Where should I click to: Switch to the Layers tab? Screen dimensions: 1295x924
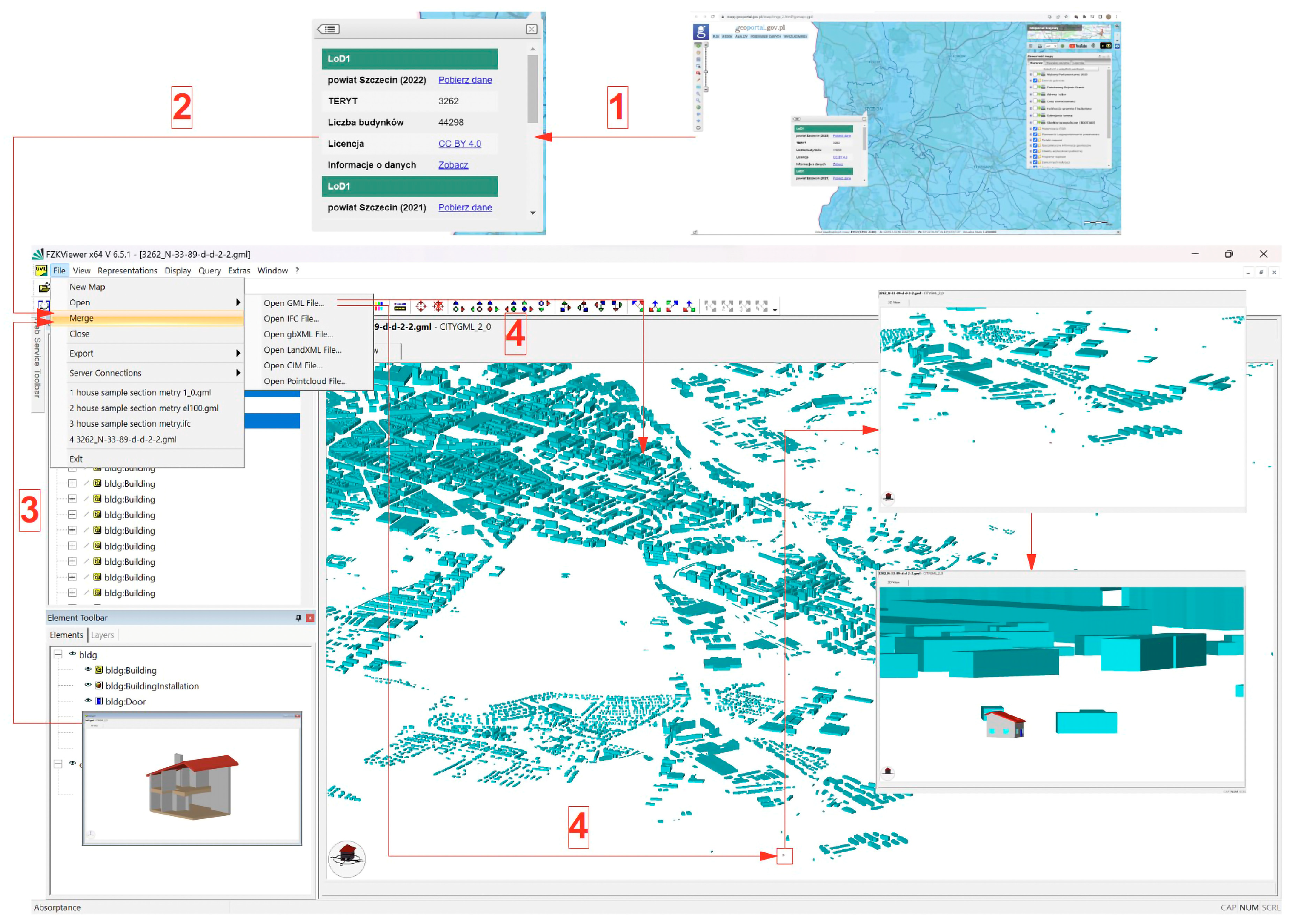(x=102, y=635)
